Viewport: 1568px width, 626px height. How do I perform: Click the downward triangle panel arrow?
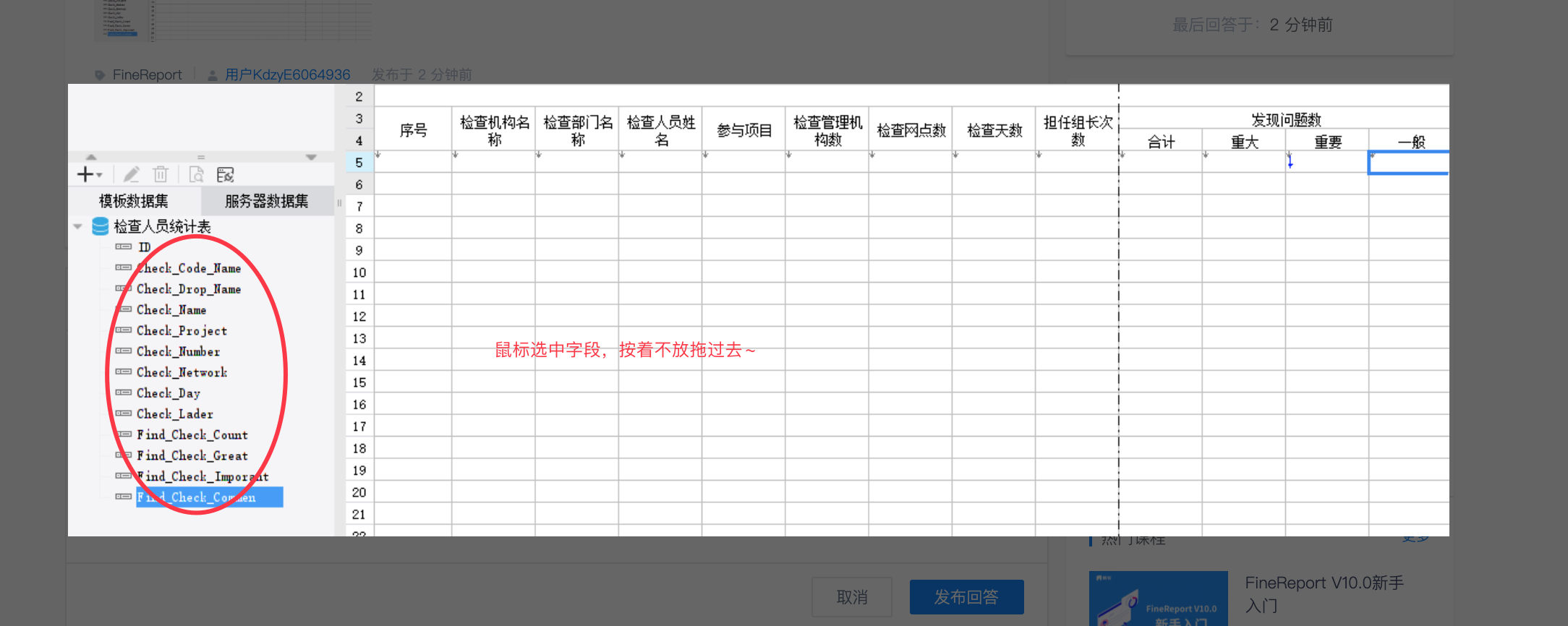[311, 157]
